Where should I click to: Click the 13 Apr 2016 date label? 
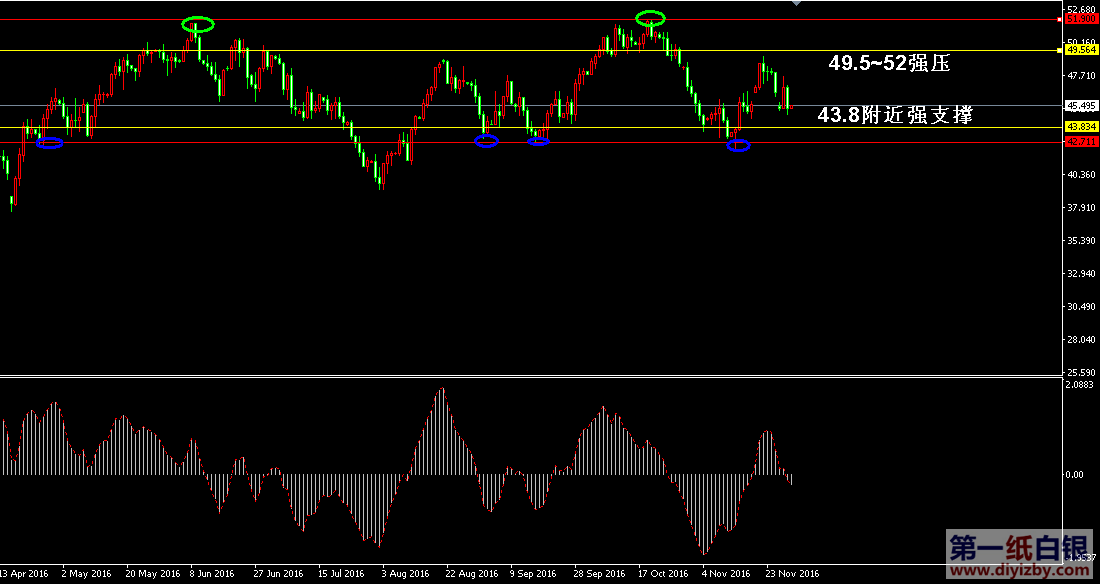tap(25, 574)
